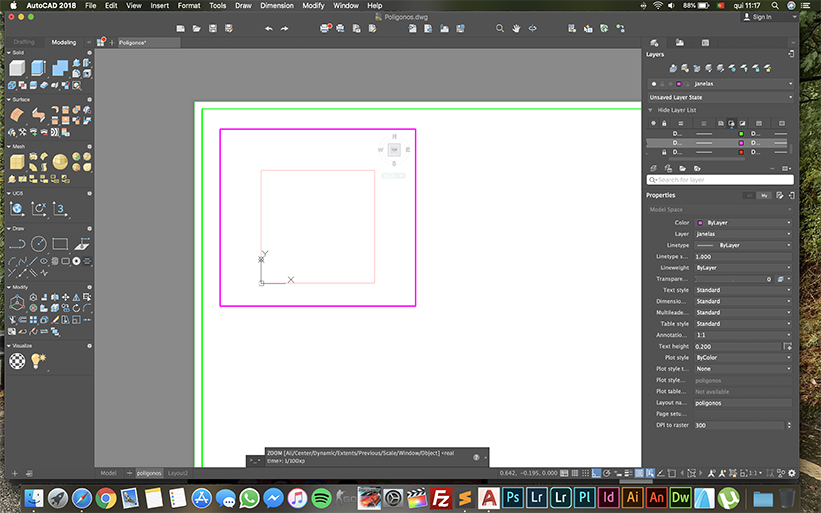Open the Linetype ByLayer dropdown
The height and width of the screenshot is (513, 821).
(x=743, y=246)
